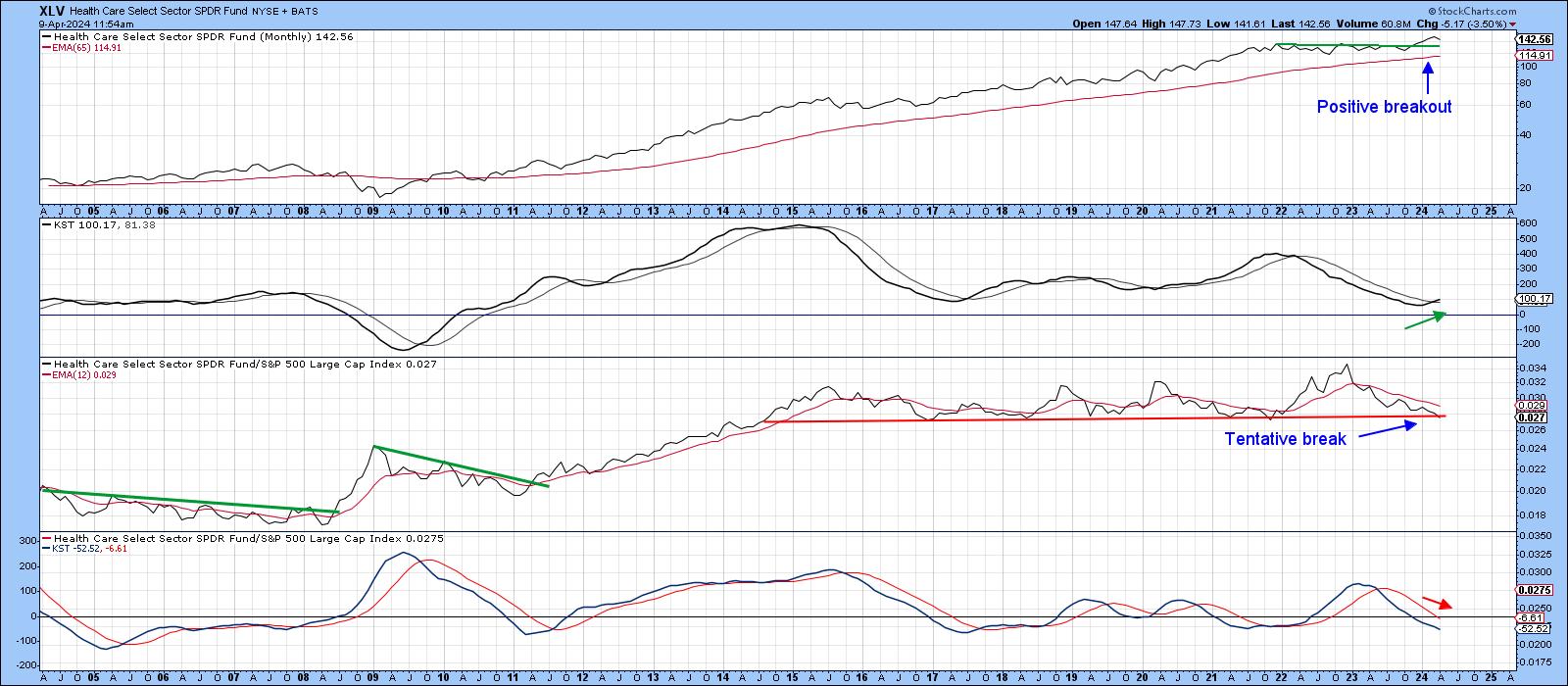Click the 0.029 EMA tag on the ratio axis

[1531, 405]
